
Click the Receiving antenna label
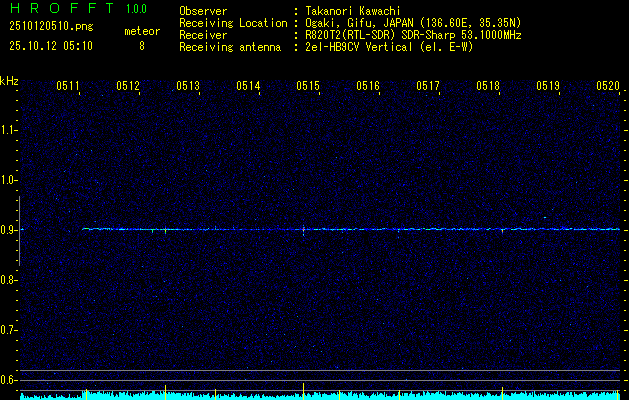point(230,47)
